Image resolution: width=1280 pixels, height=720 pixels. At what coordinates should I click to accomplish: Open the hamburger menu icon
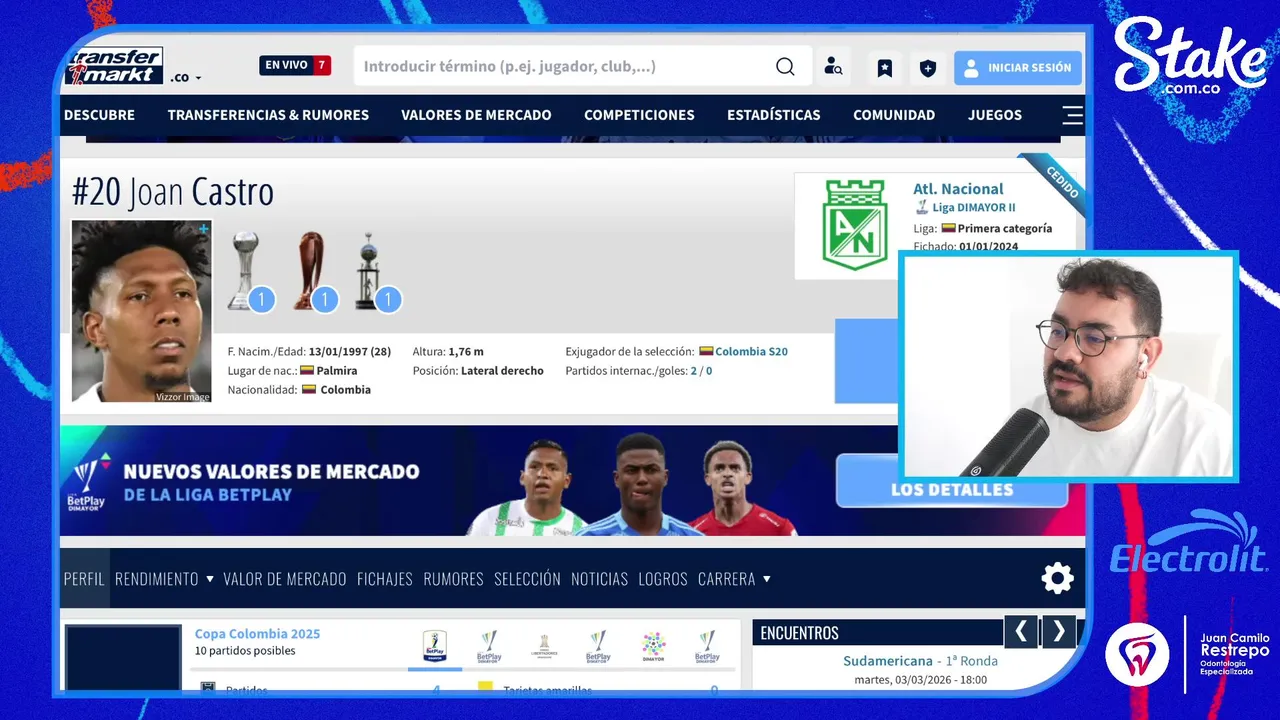[1072, 115]
